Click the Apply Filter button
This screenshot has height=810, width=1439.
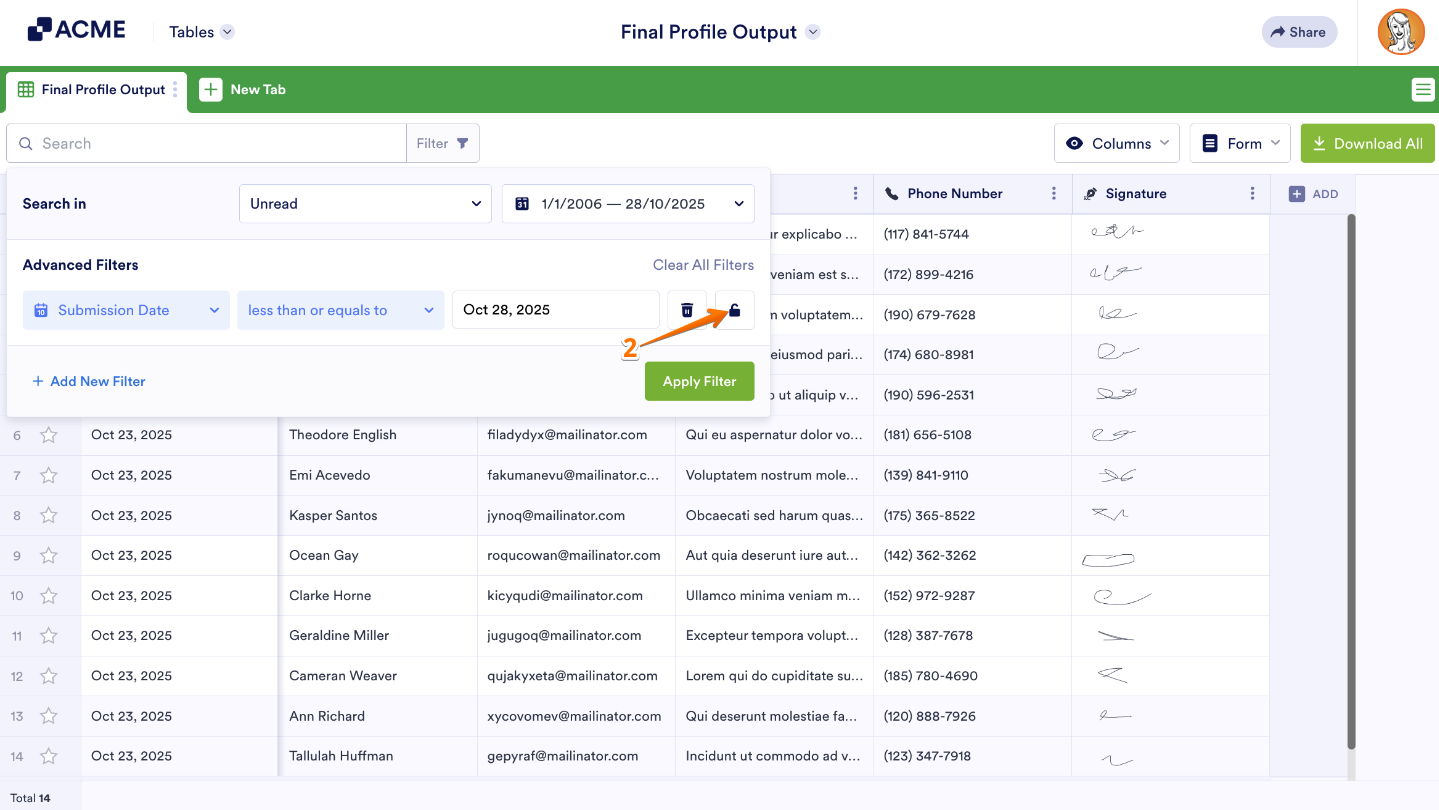(x=699, y=381)
